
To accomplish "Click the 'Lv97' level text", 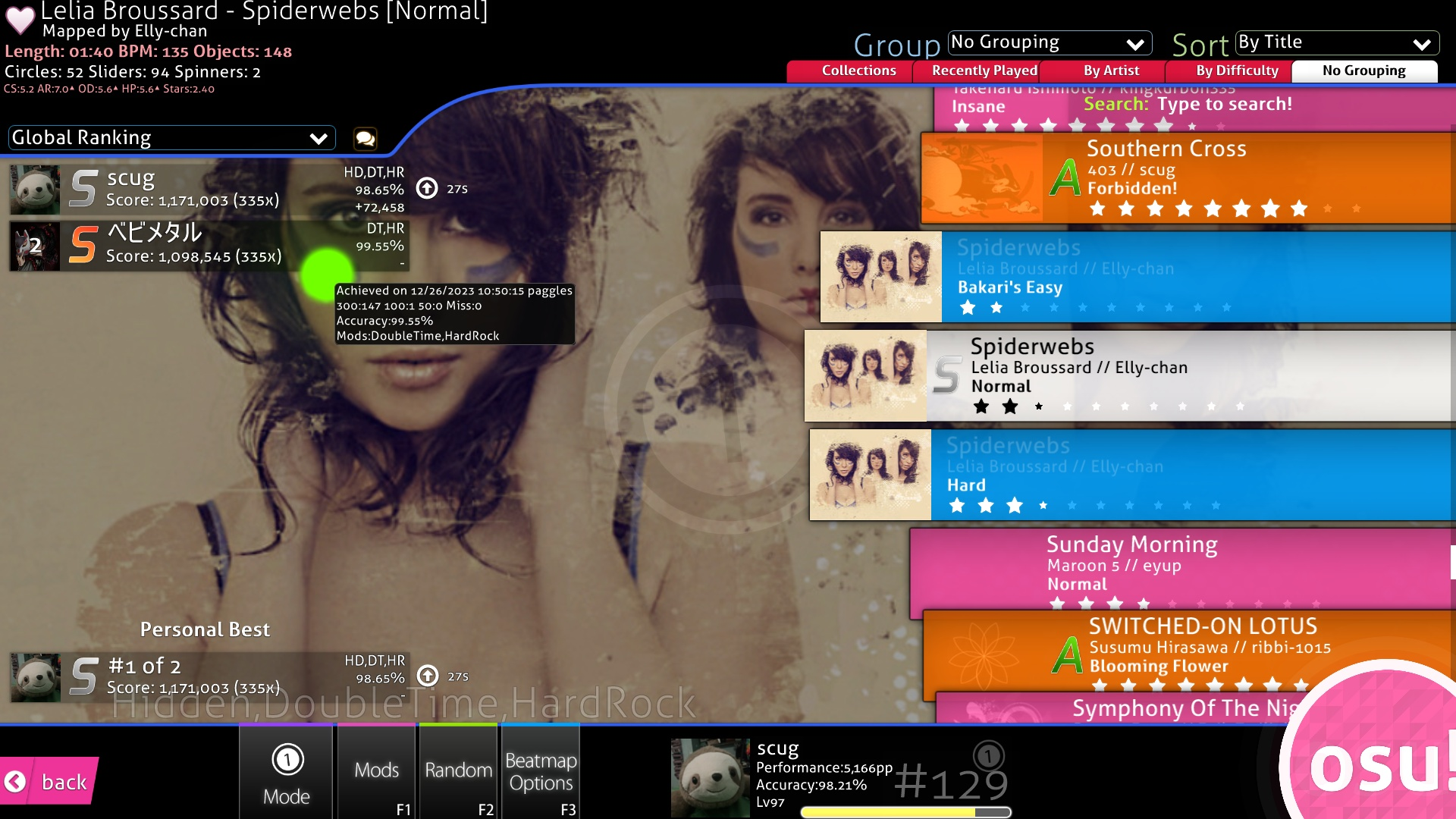I will 770,802.
